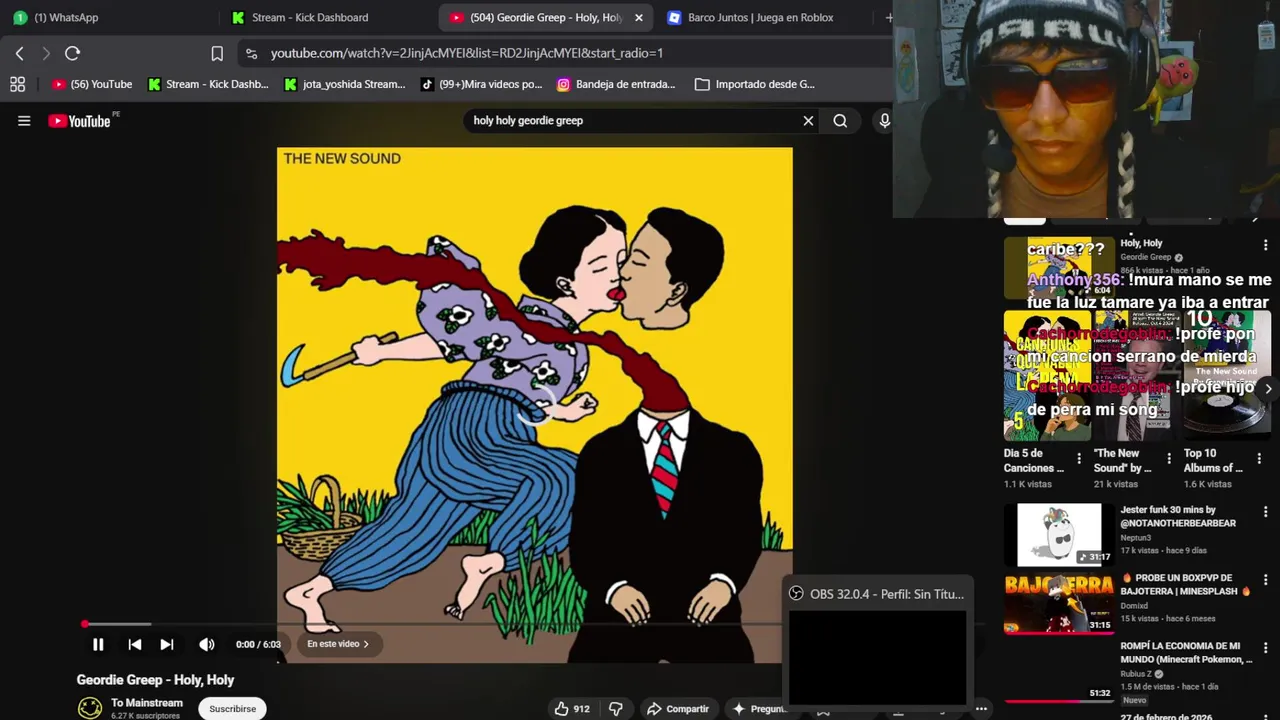Screen dimensions: 1280x720
Task: Open options for Jester funk video
Action: coord(1265,512)
